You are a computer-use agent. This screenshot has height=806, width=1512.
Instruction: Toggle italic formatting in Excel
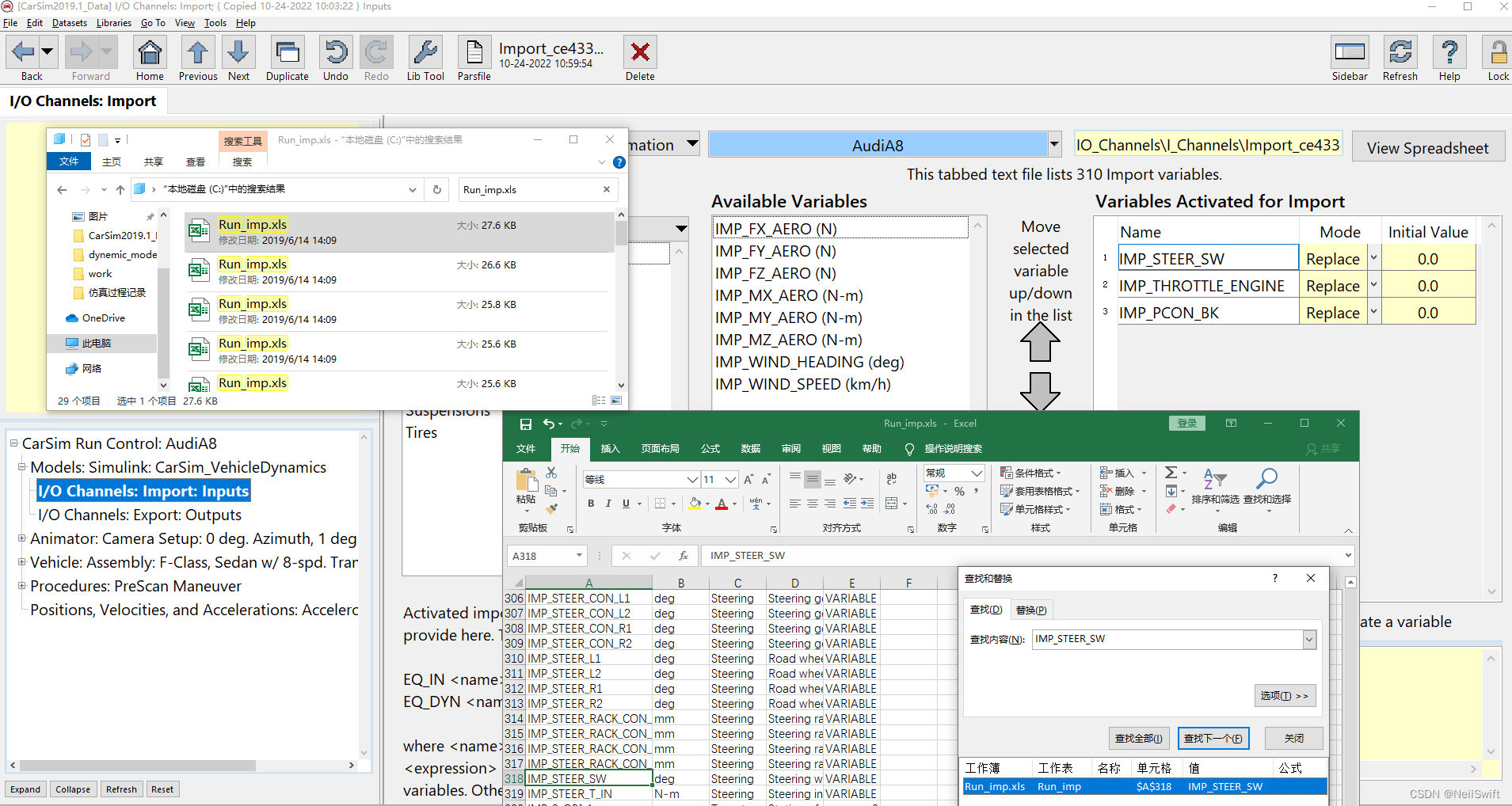click(x=608, y=504)
